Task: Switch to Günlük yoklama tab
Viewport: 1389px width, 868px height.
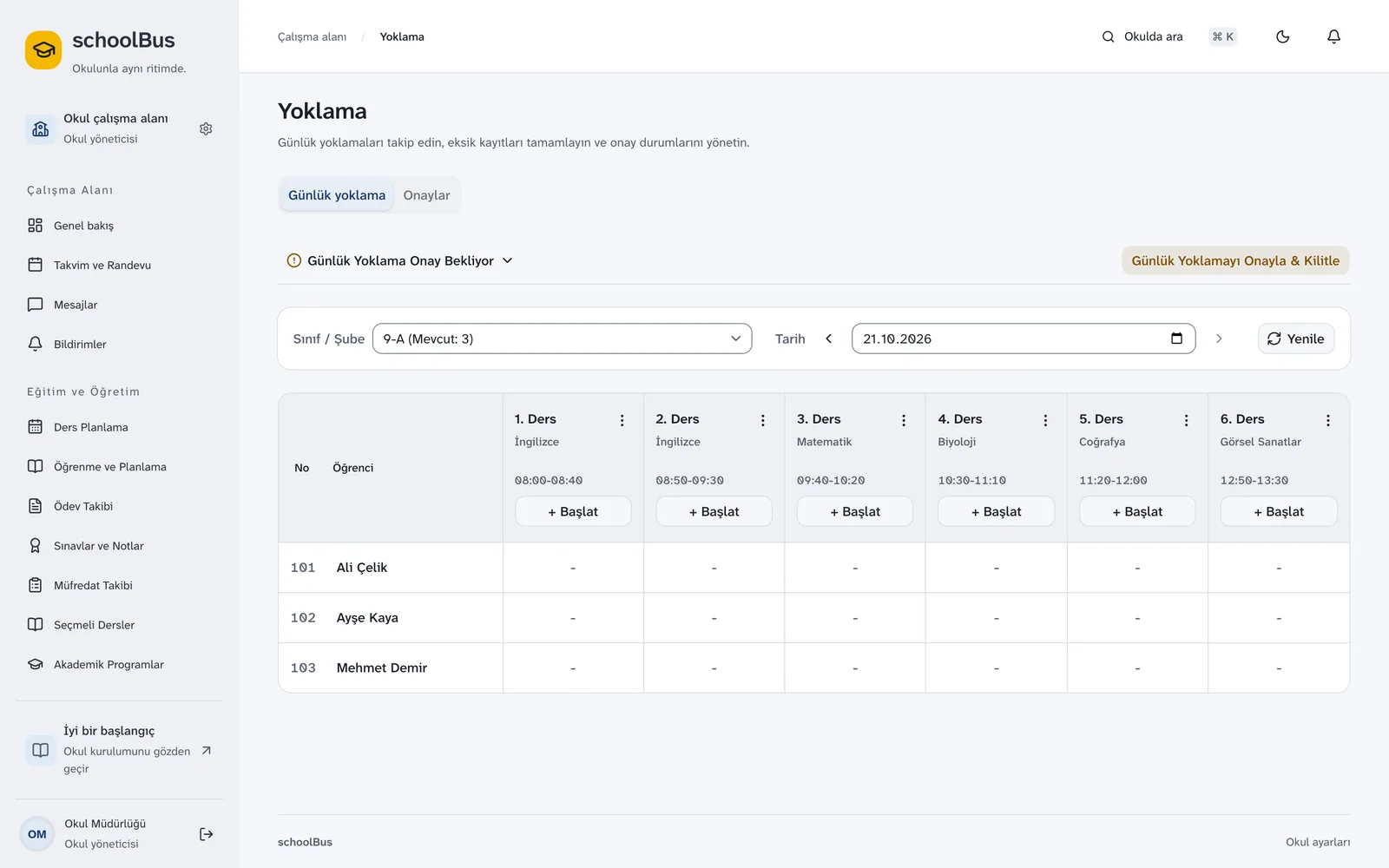Action: pos(337,195)
